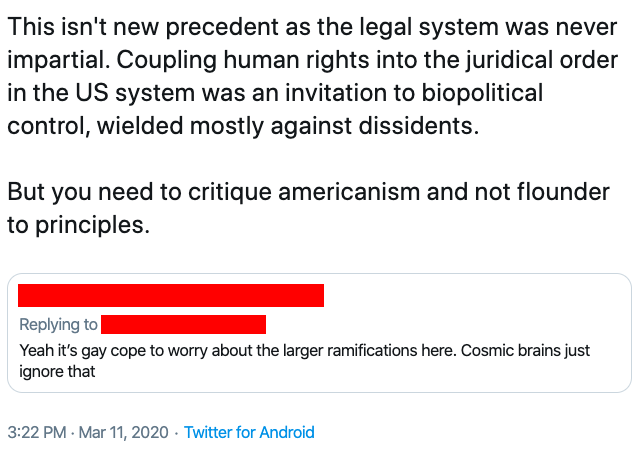Click the 'Replying to' label
638x450 pixels.
pos(58,324)
